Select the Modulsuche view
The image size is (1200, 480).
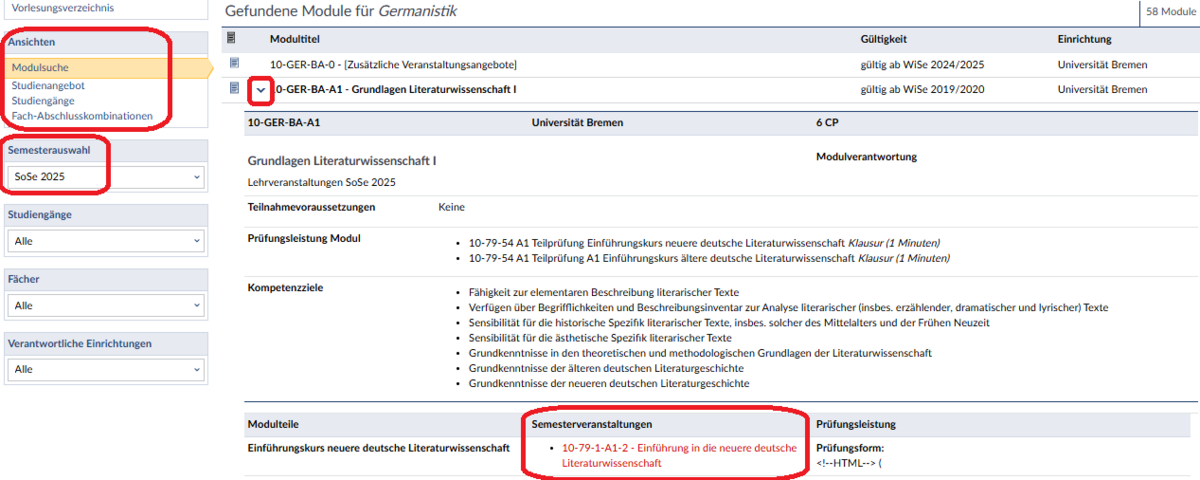(106, 68)
